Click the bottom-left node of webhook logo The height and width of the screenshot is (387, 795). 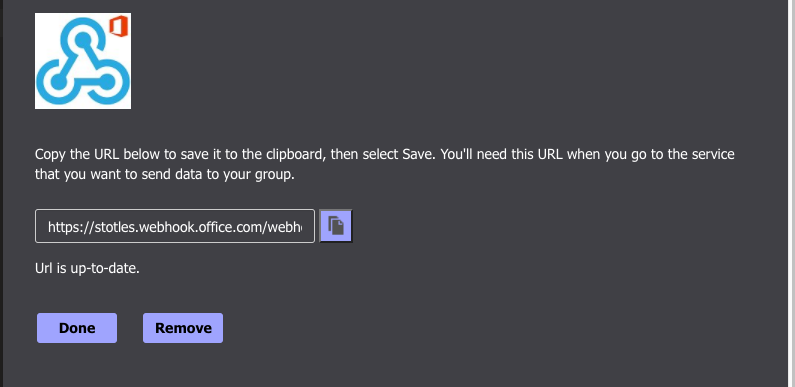click(59, 81)
